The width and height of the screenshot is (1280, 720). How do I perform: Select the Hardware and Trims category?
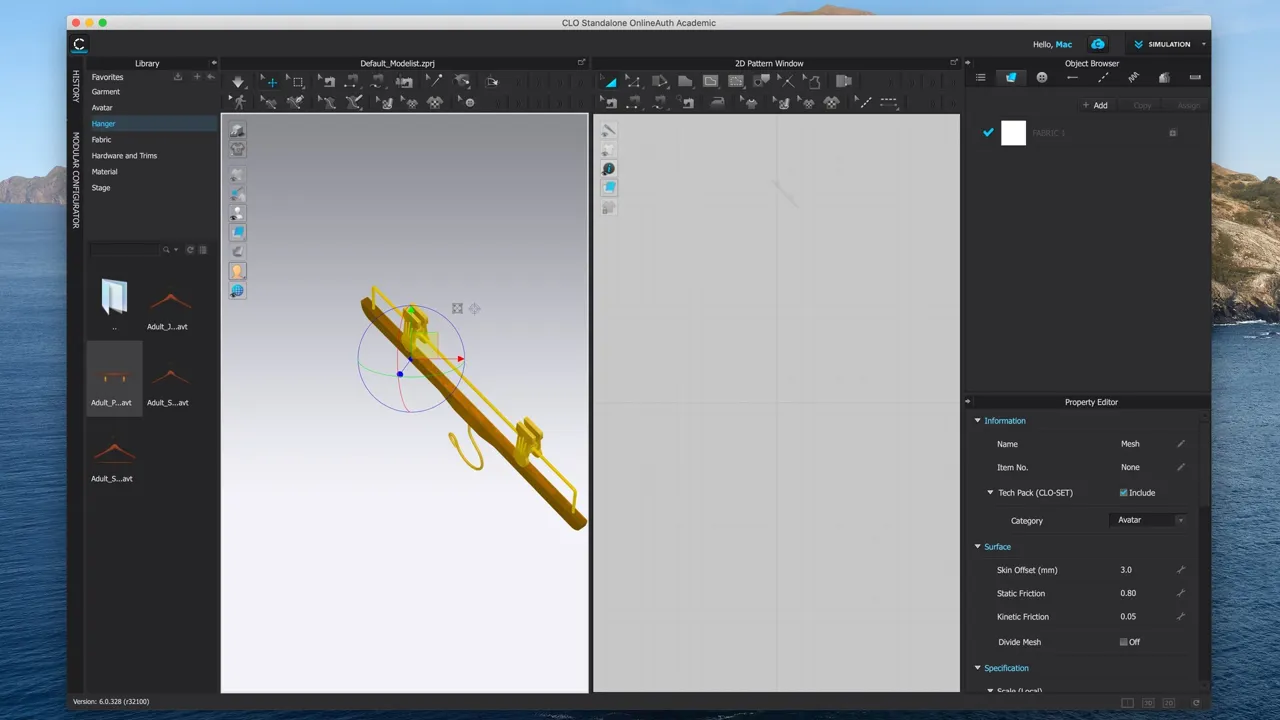pyautogui.click(x=124, y=156)
